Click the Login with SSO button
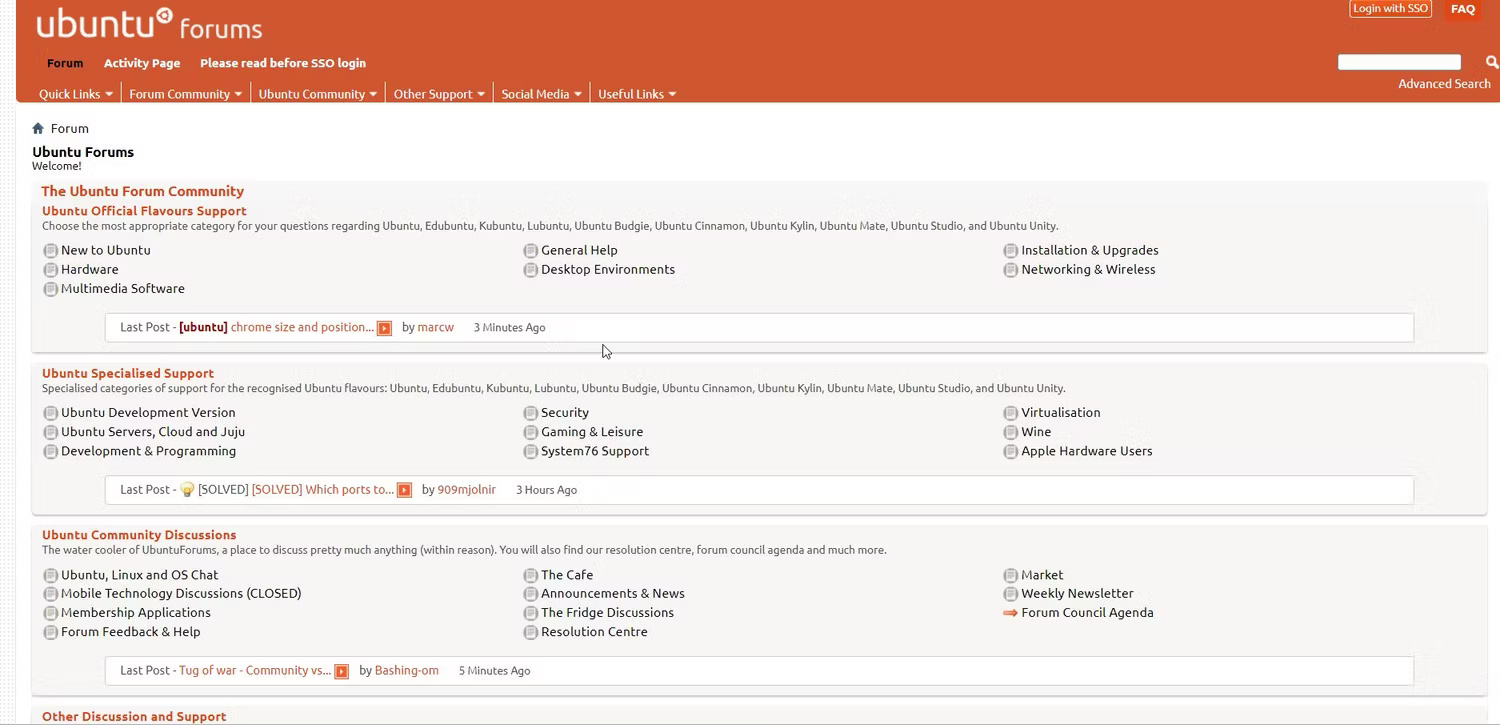1500x725 pixels. click(1390, 9)
